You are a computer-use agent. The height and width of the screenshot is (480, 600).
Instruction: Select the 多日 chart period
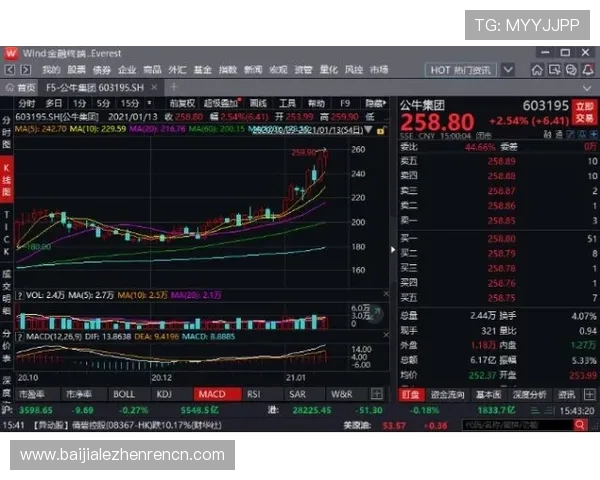[54, 103]
